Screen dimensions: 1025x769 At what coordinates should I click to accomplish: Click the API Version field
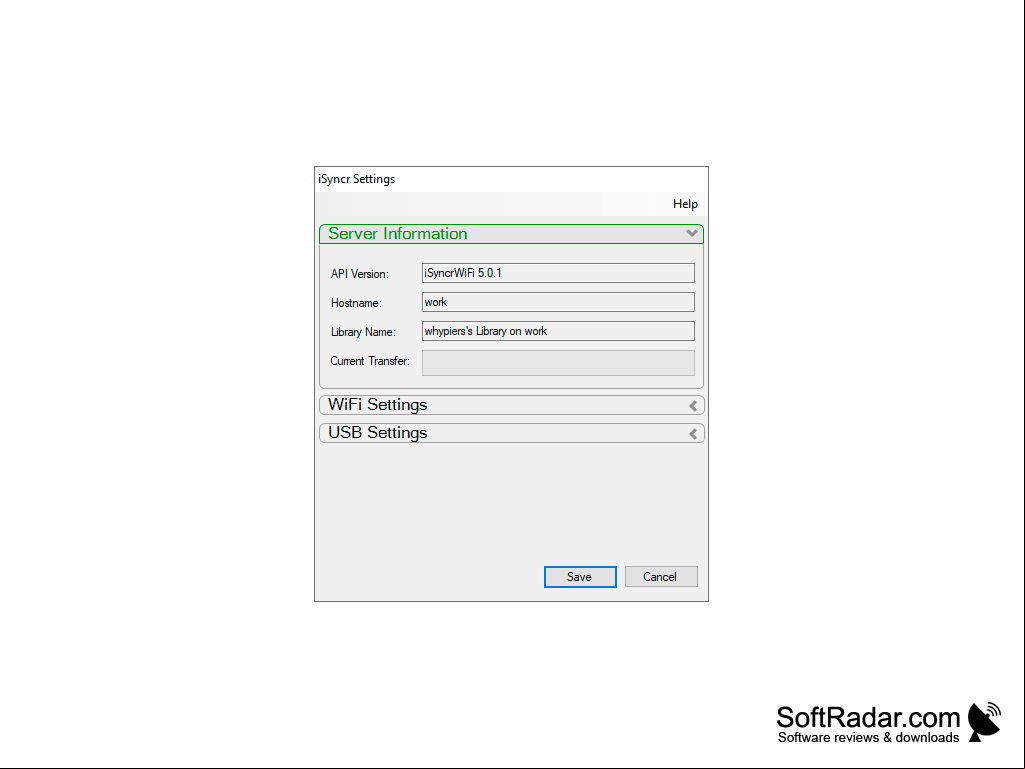558,273
